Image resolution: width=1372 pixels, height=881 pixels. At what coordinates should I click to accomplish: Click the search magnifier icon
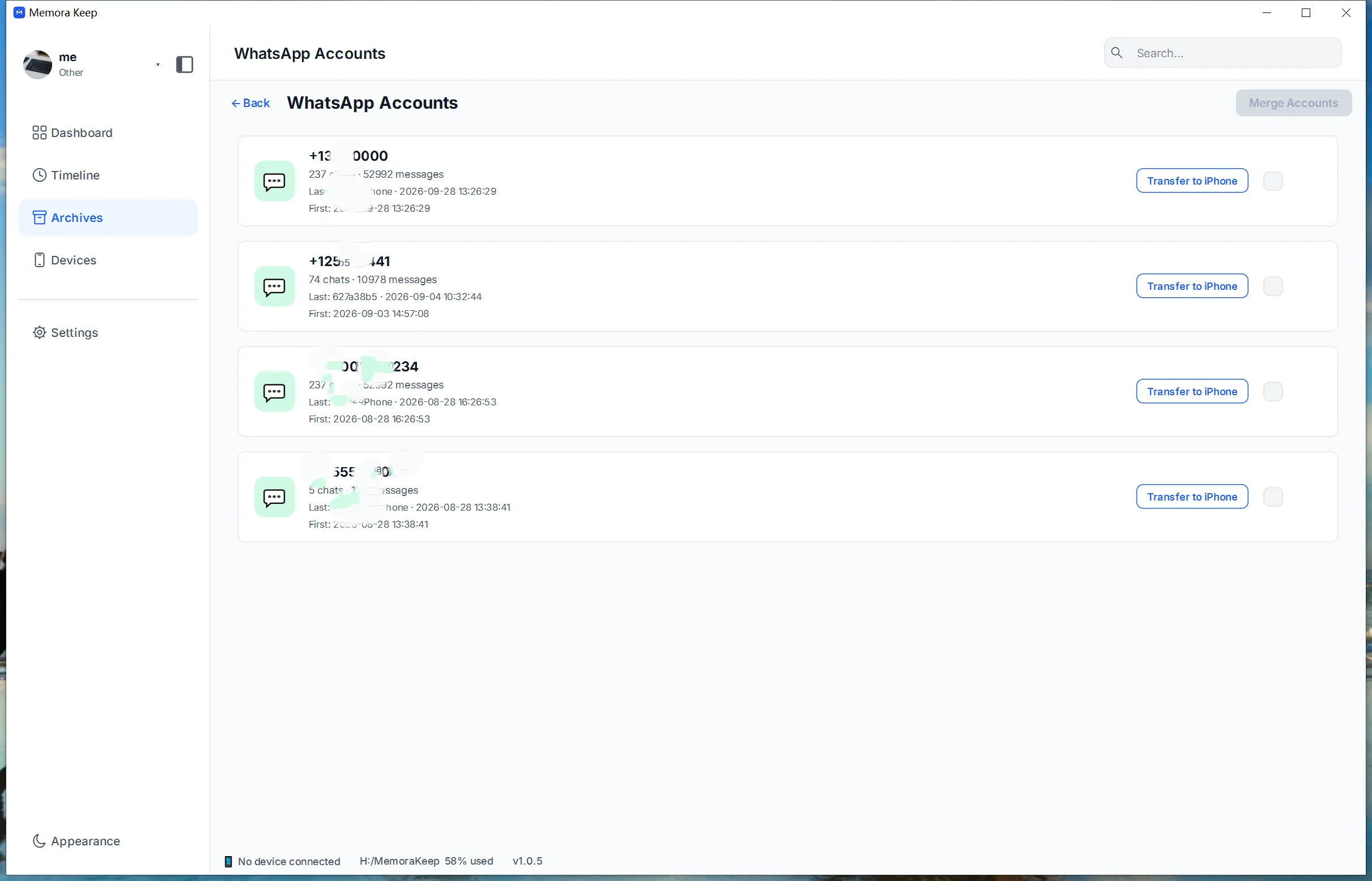click(x=1117, y=53)
